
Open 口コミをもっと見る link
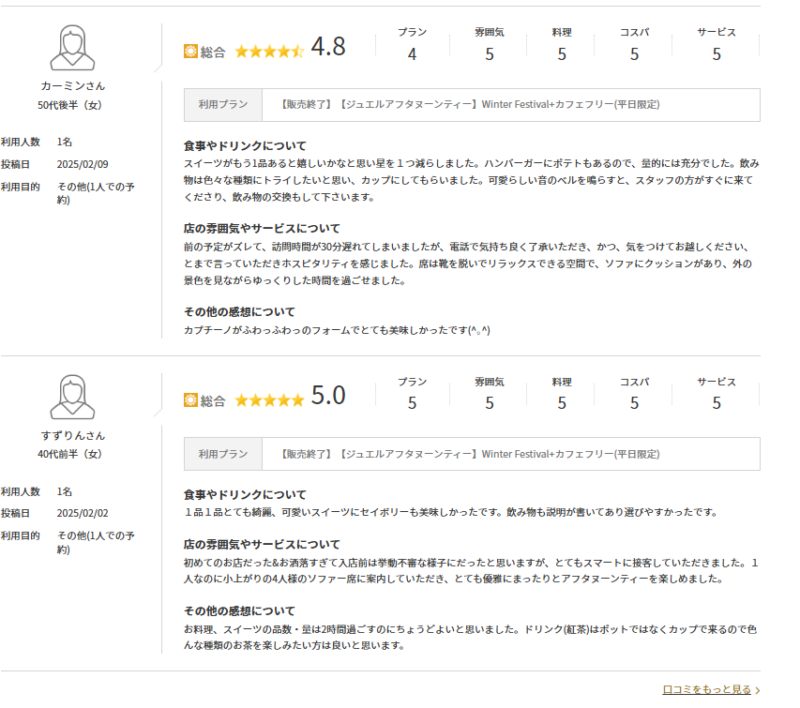point(707,690)
